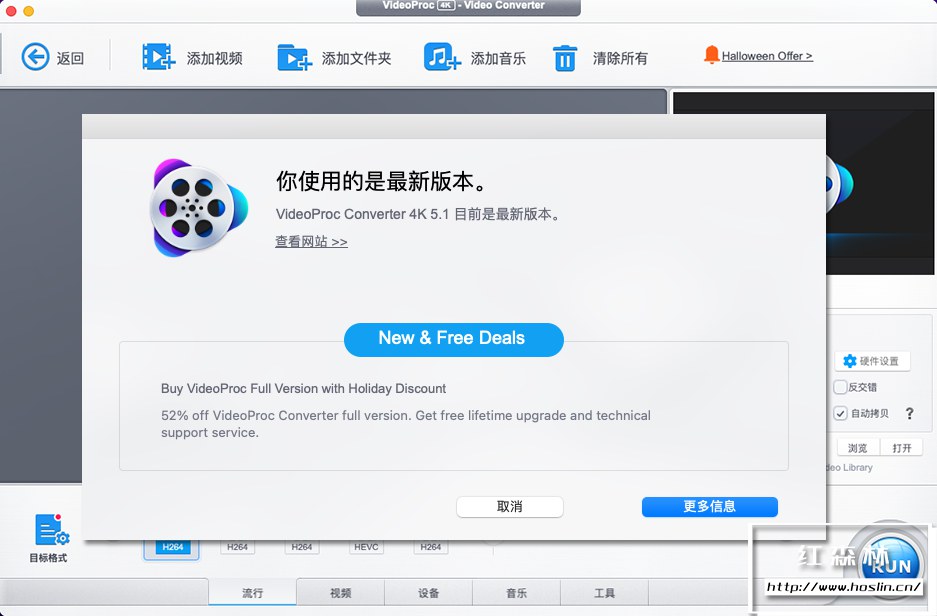The height and width of the screenshot is (616, 937).
Task: Click the trash can clear-all icon
Action: click(x=565, y=59)
